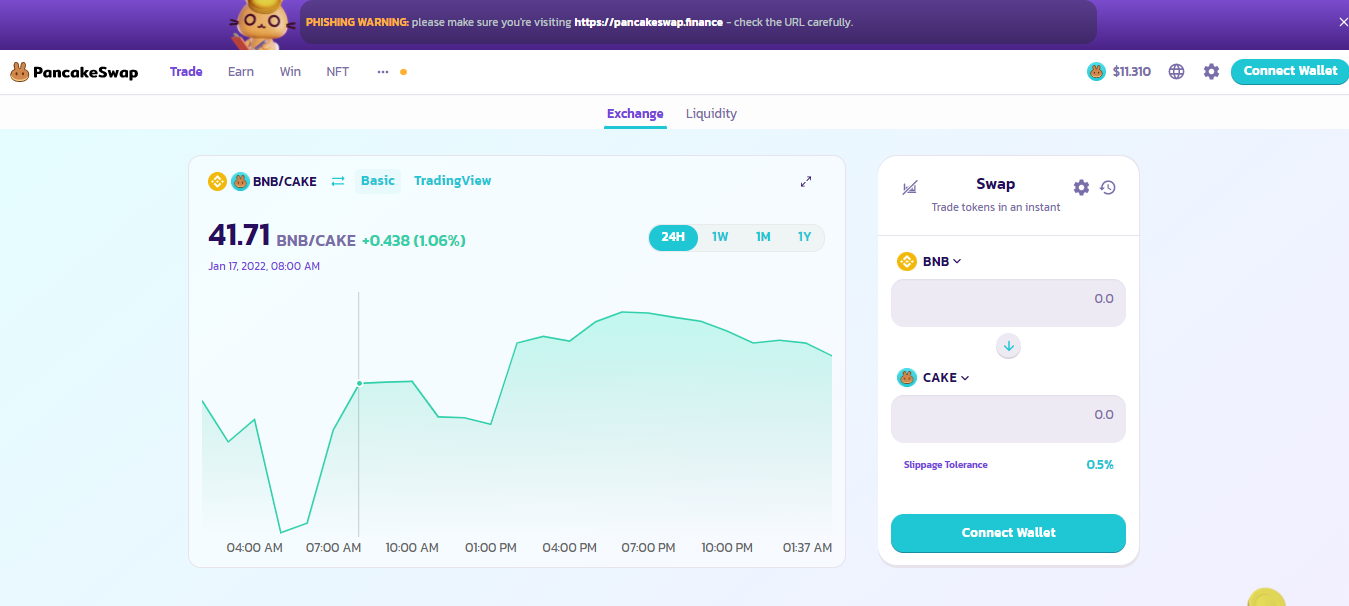Open global settings gear in header
1349x606 pixels.
[1211, 72]
